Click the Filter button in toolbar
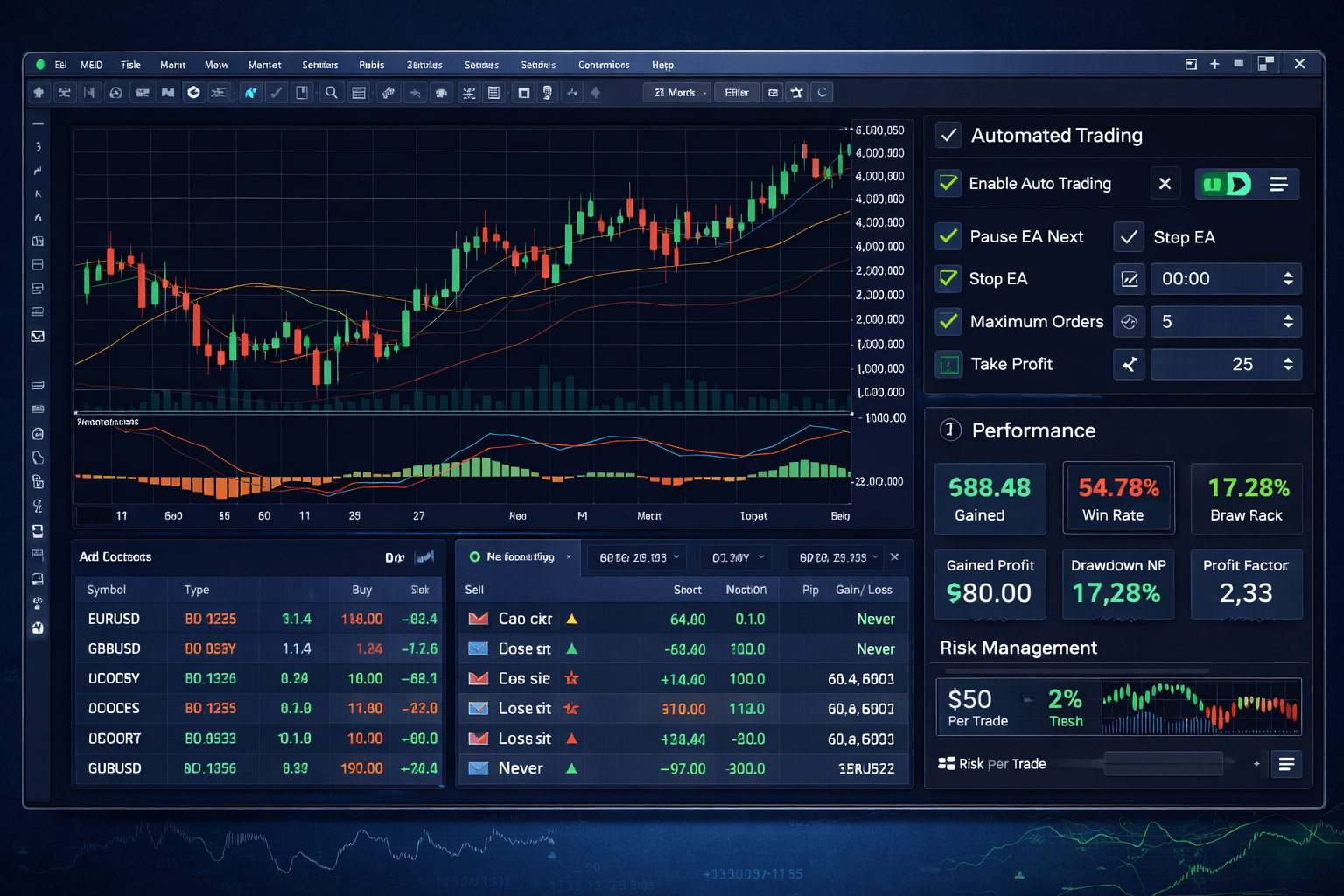The image size is (1344, 896). (737, 93)
